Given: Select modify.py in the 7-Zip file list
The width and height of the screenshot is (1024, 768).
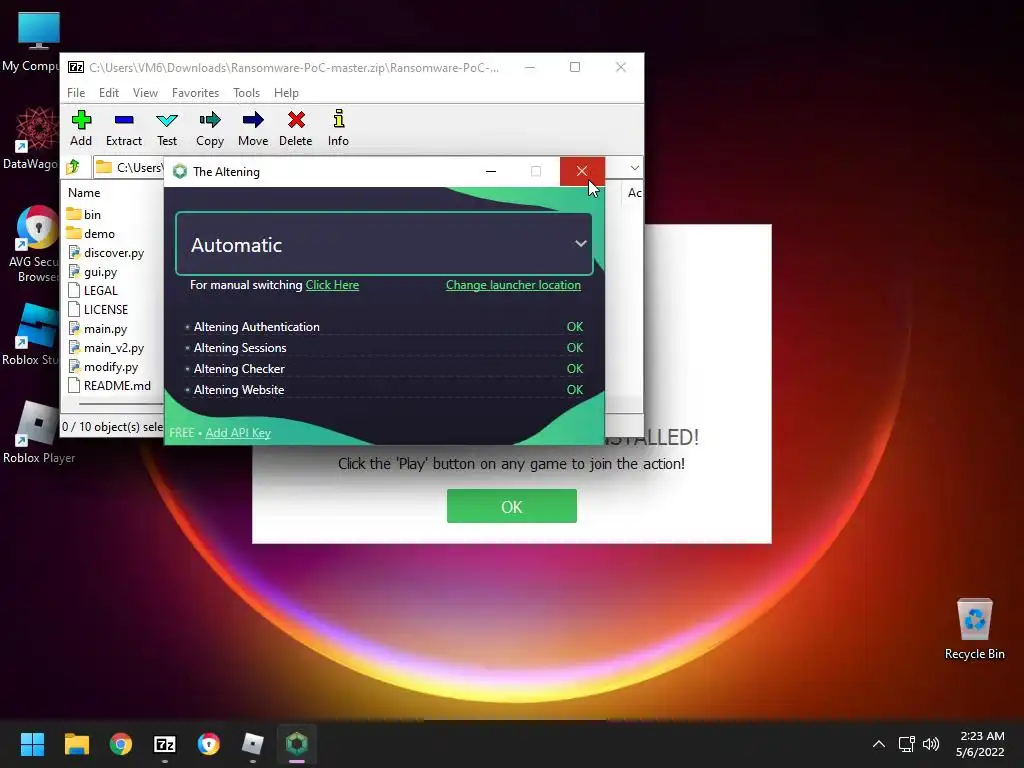Looking at the screenshot, I should coord(103,366).
